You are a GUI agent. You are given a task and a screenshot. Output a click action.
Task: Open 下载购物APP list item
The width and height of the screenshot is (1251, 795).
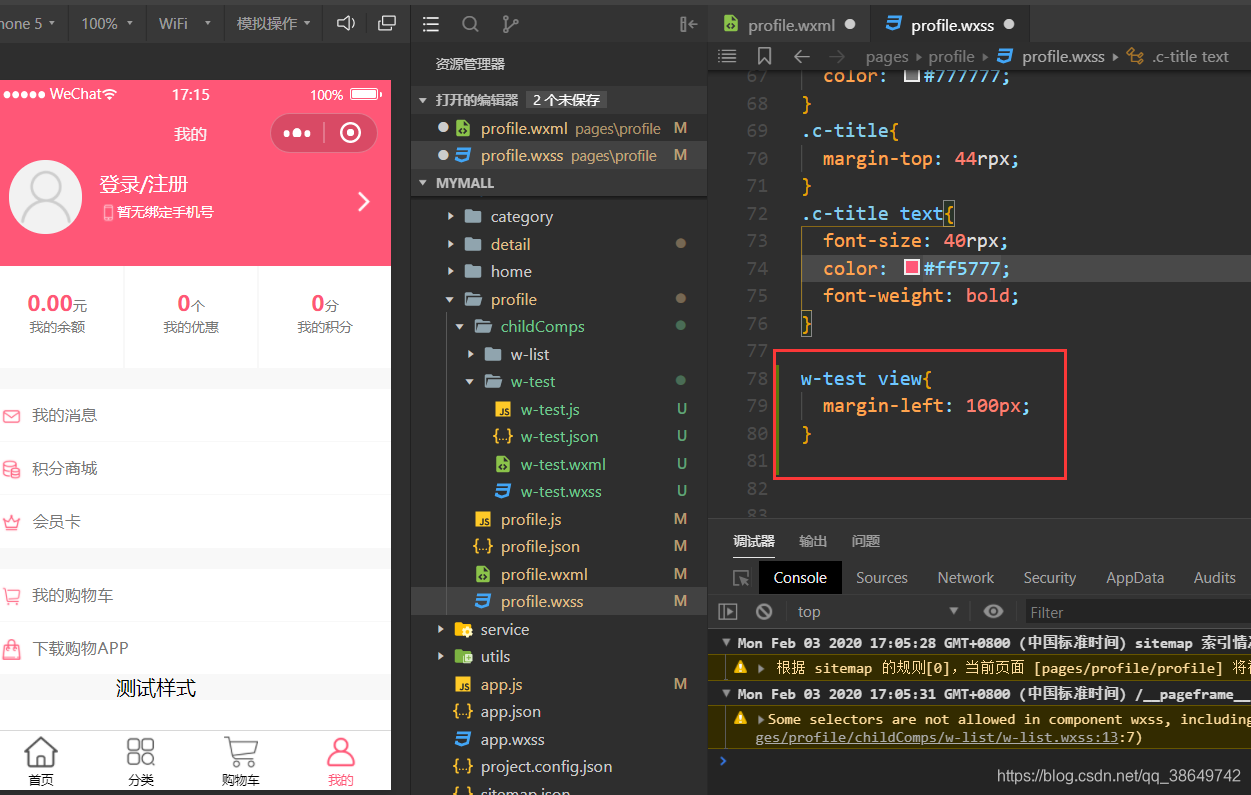click(195, 648)
